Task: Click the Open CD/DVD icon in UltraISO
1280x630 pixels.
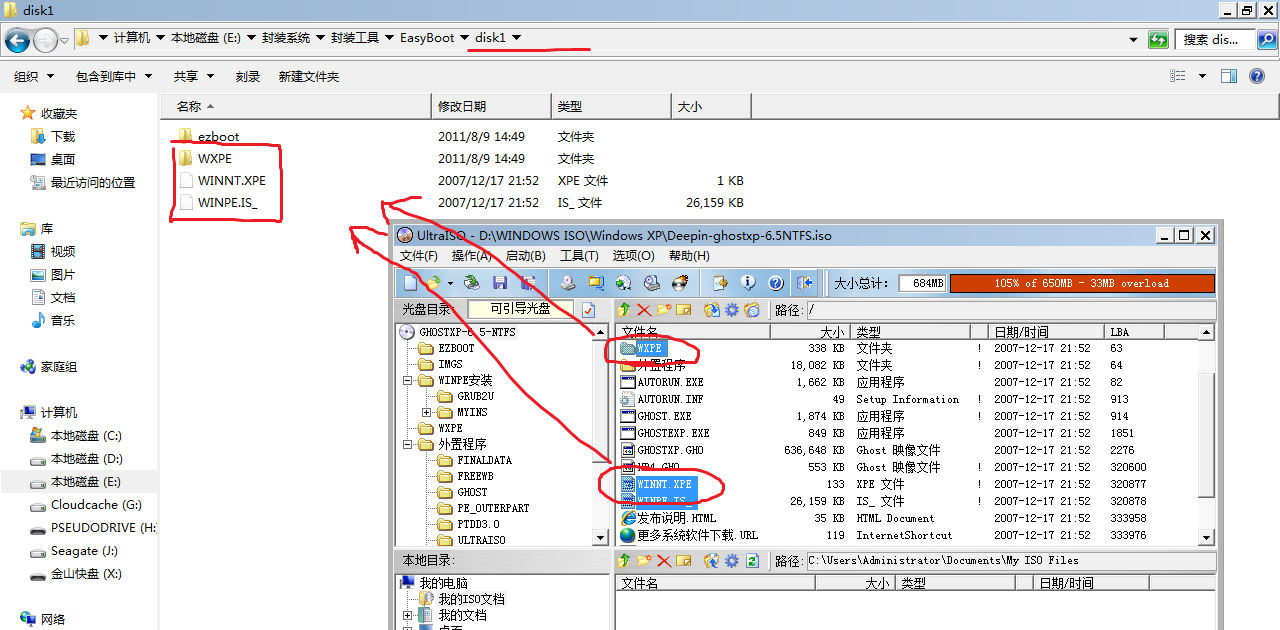Action: pos(471,283)
